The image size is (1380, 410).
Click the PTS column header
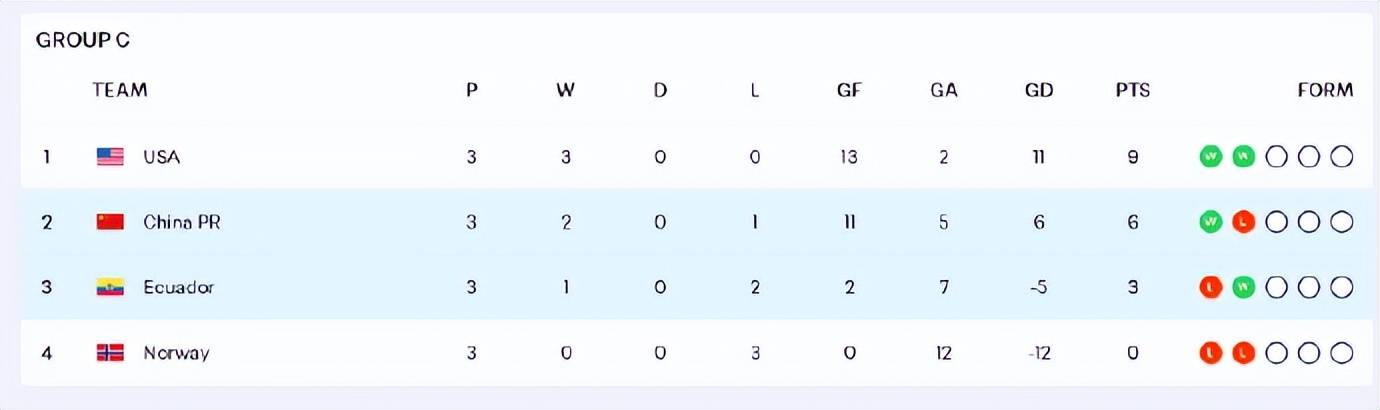(x=1133, y=90)
